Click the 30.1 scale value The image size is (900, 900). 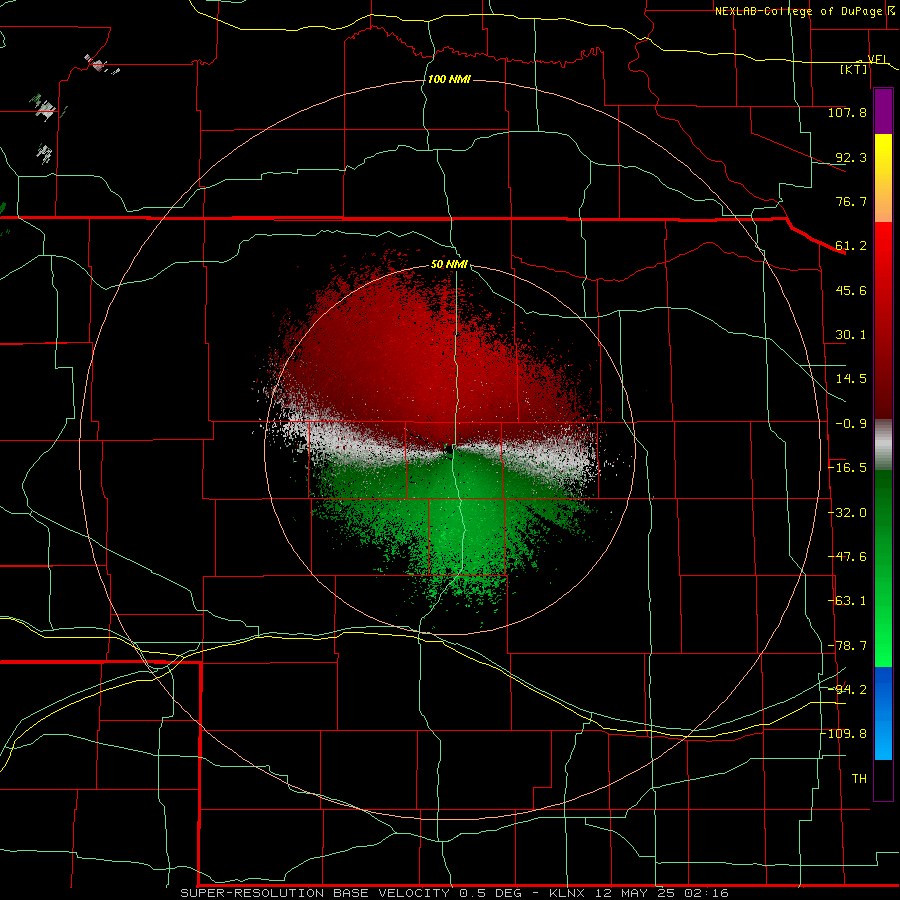851,335
